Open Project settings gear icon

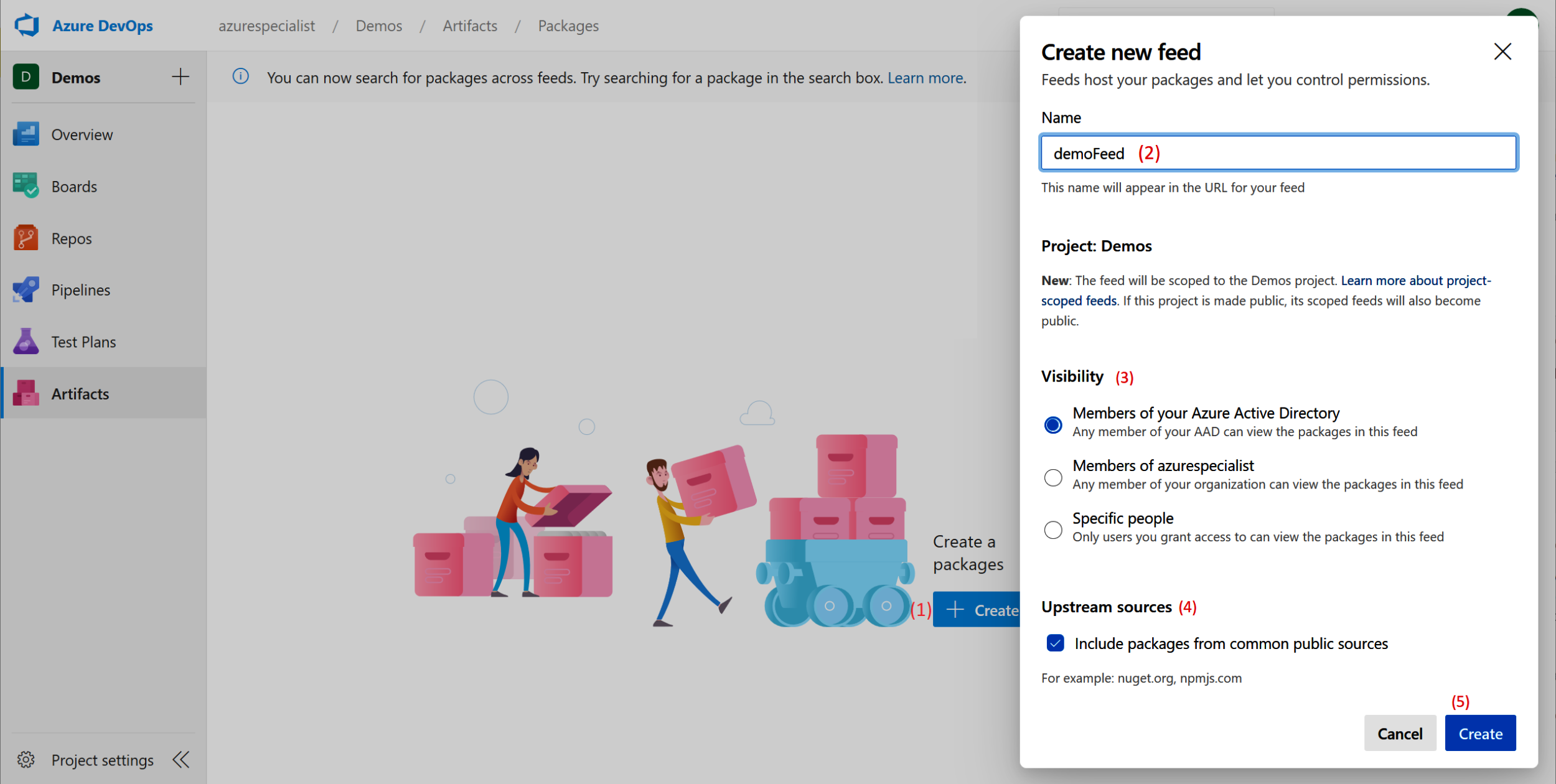(26, 759)
